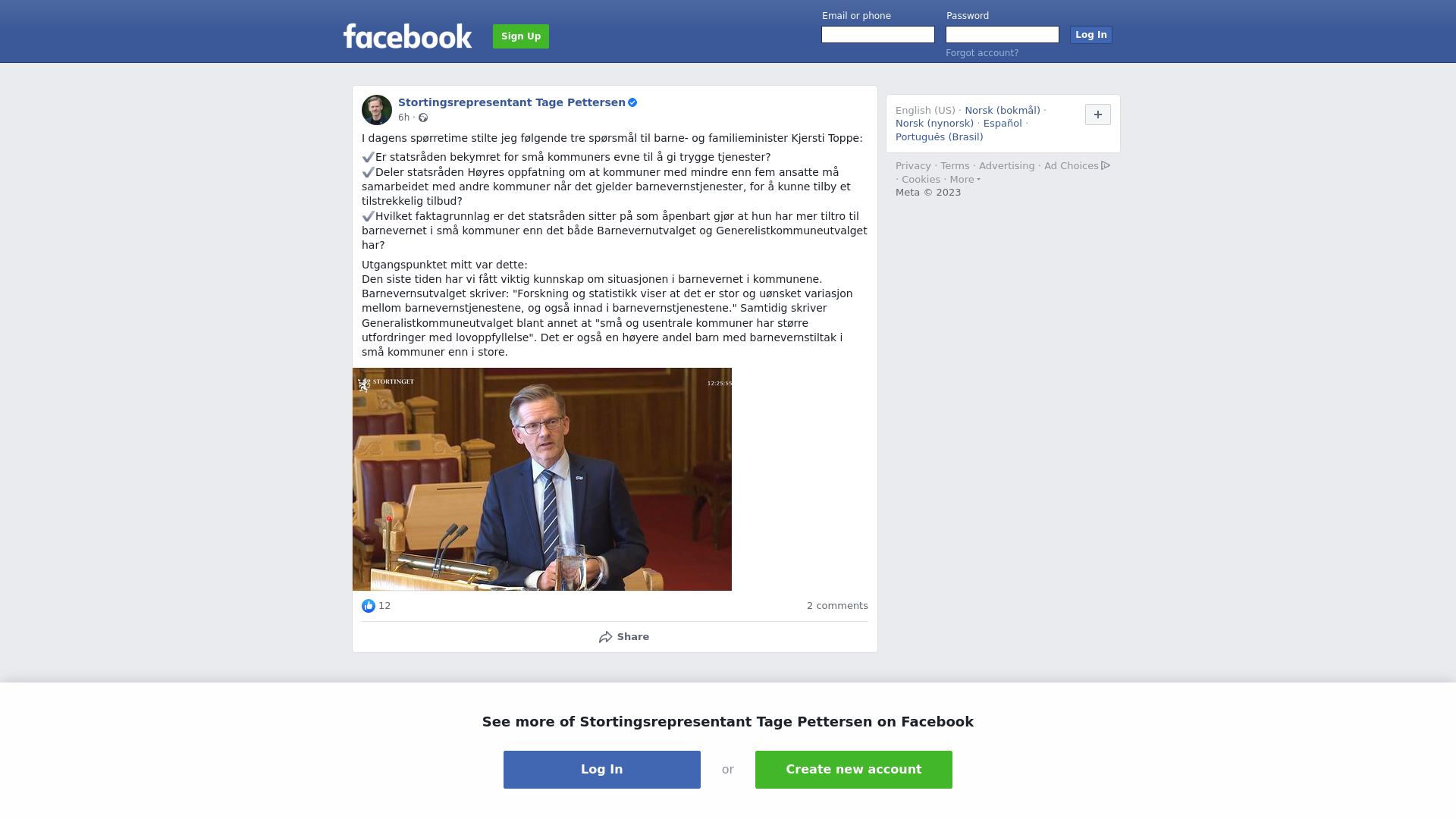Click the public globe privacy icon
Viewport: 1456px width, 819px height.
[423, 118]
